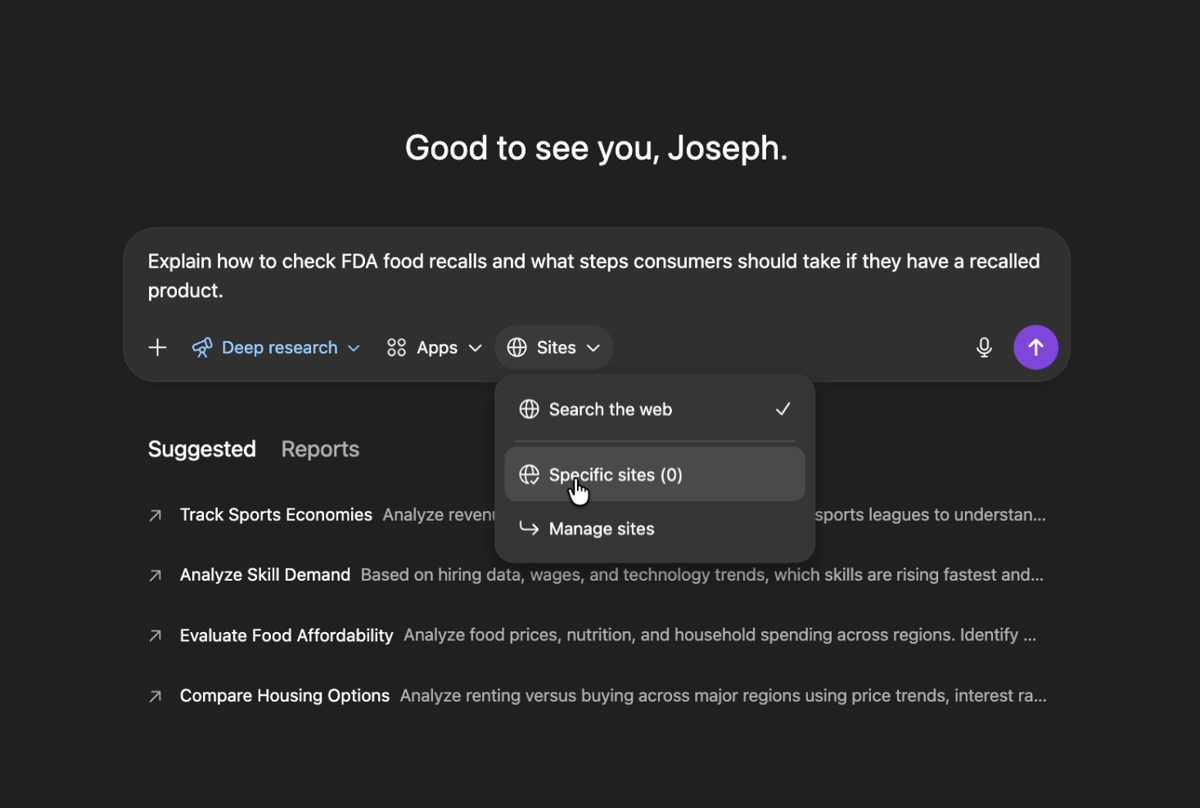Click the diagonal arrow beside Compare Housing Options
The height and width of the screenshot is (808, 1200).
(155, 695)
